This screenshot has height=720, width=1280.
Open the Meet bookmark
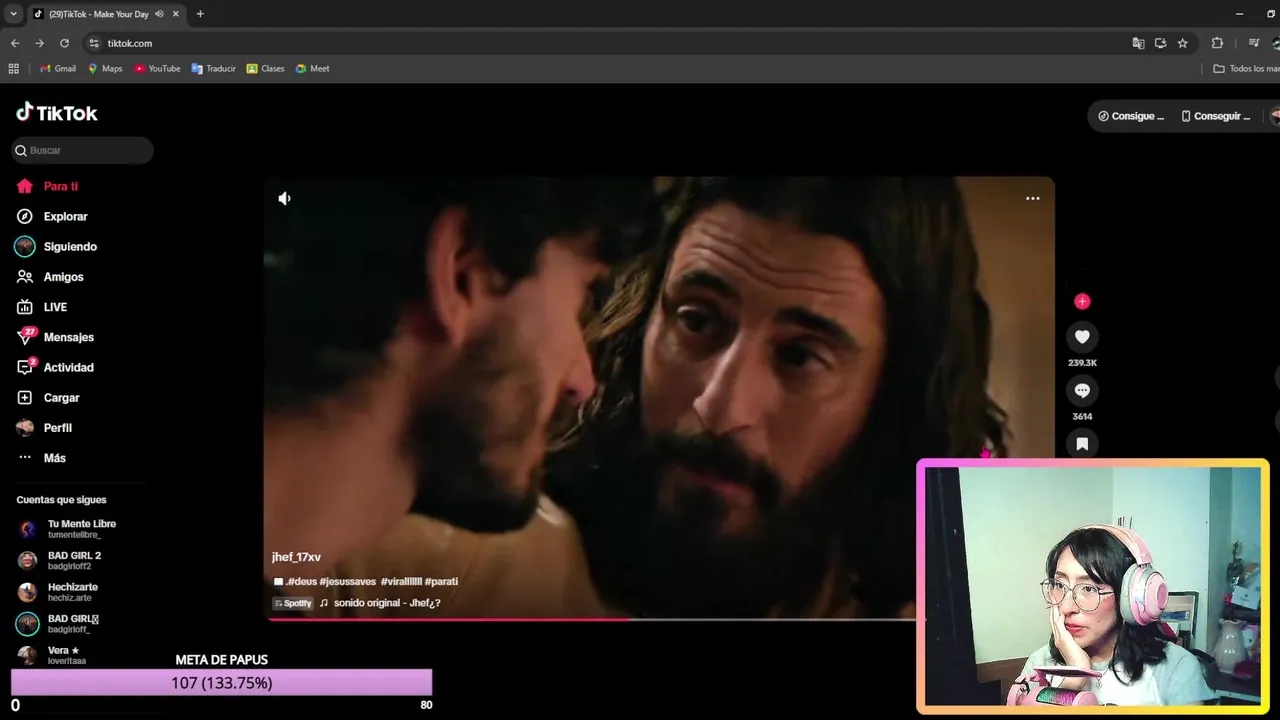click(313, 69)
